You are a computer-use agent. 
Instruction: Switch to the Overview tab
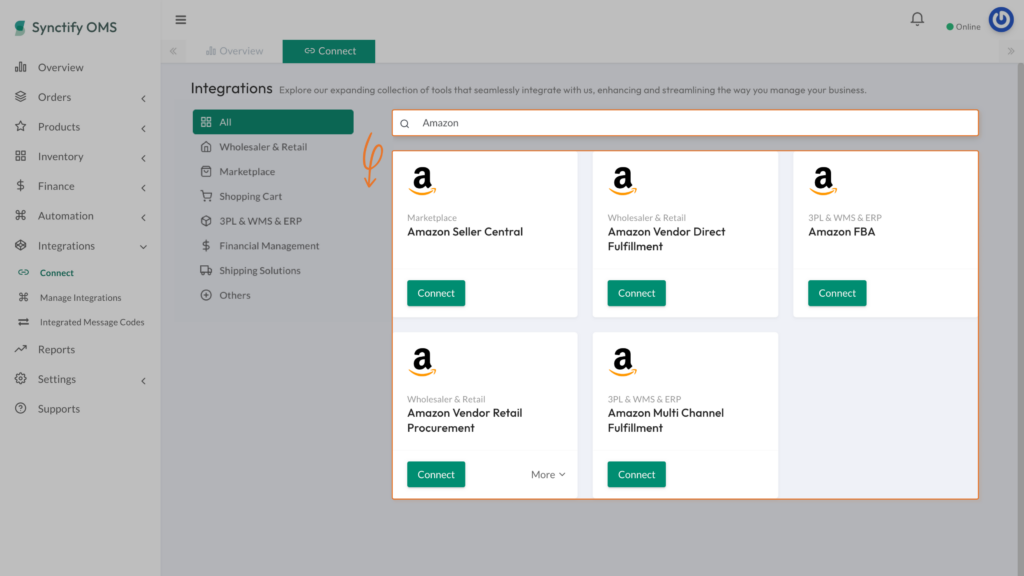234,51
